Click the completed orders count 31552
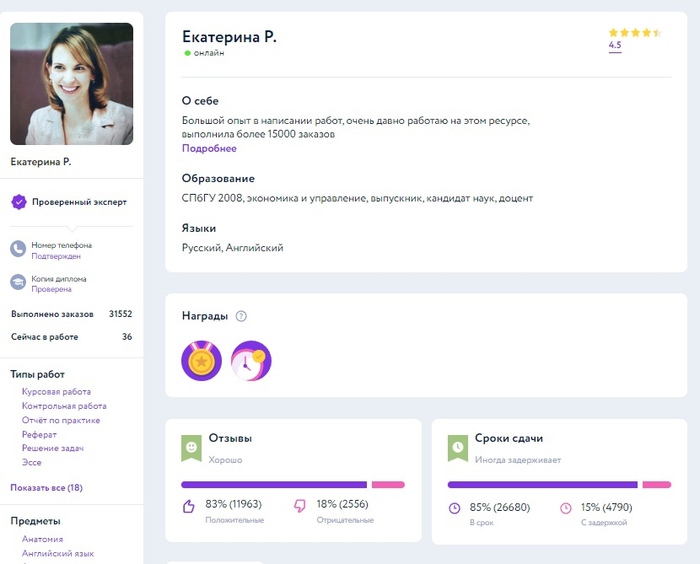This screenshot has width=700, height=564. coord(121,314)
